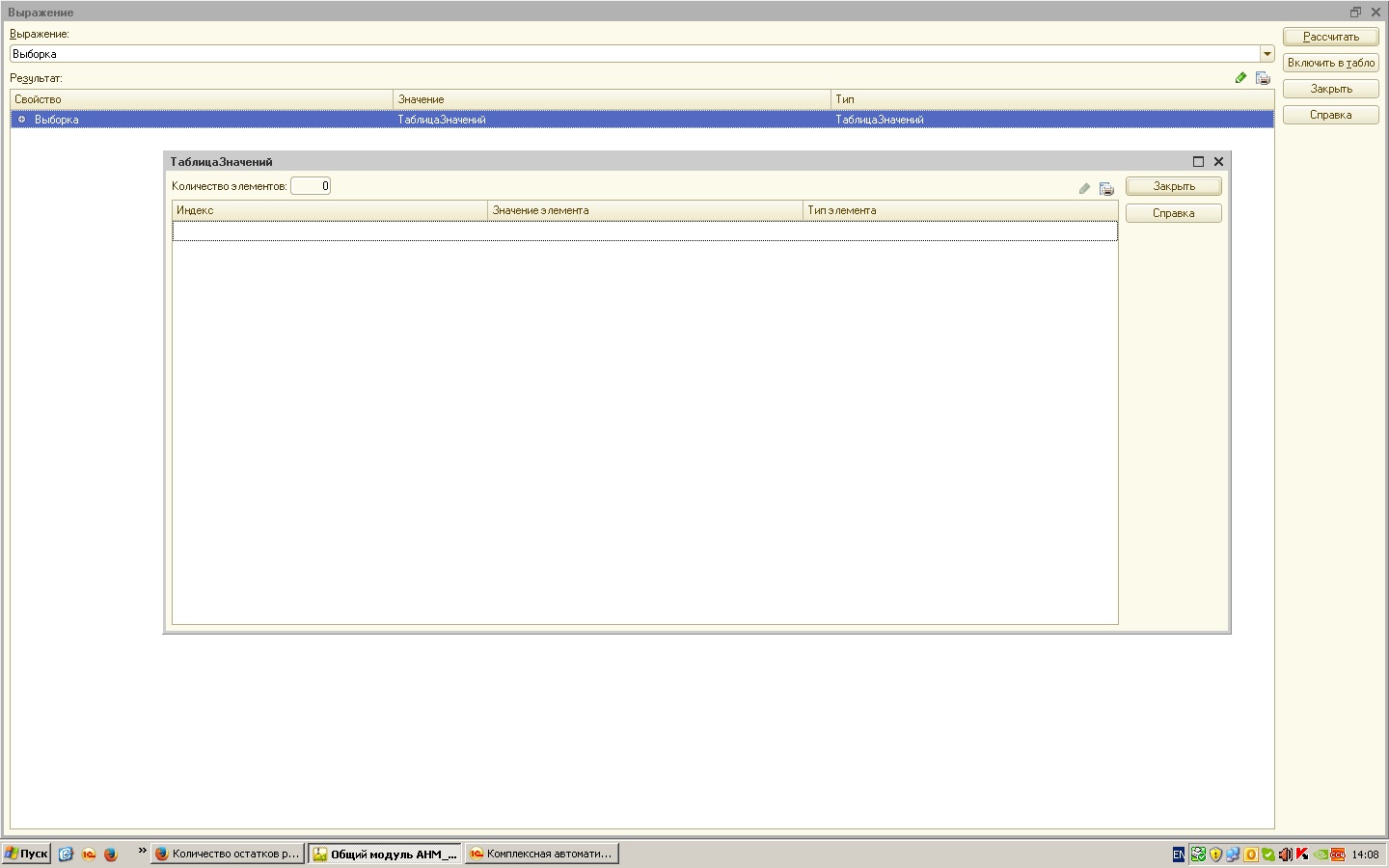The image size is (1389, 868).
Task: Open the Пуск start menu
Action: click(x=26, y=854)
